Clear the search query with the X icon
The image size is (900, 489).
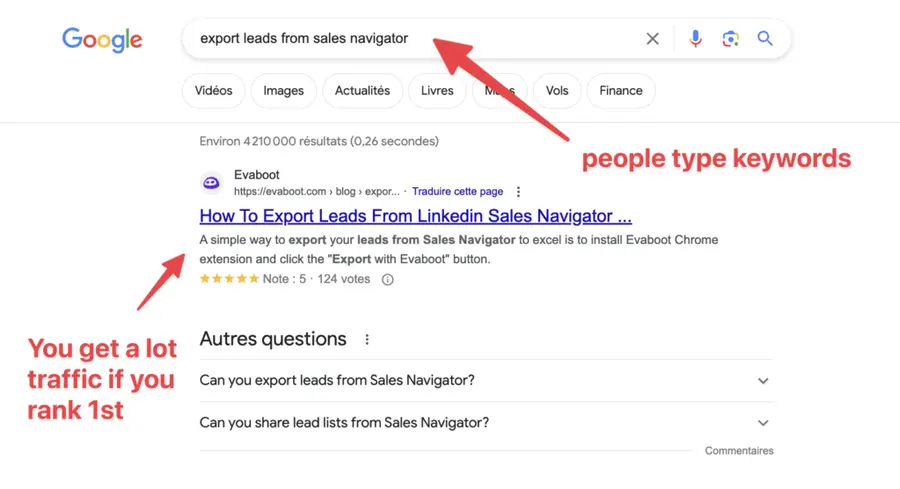[653, 38]
